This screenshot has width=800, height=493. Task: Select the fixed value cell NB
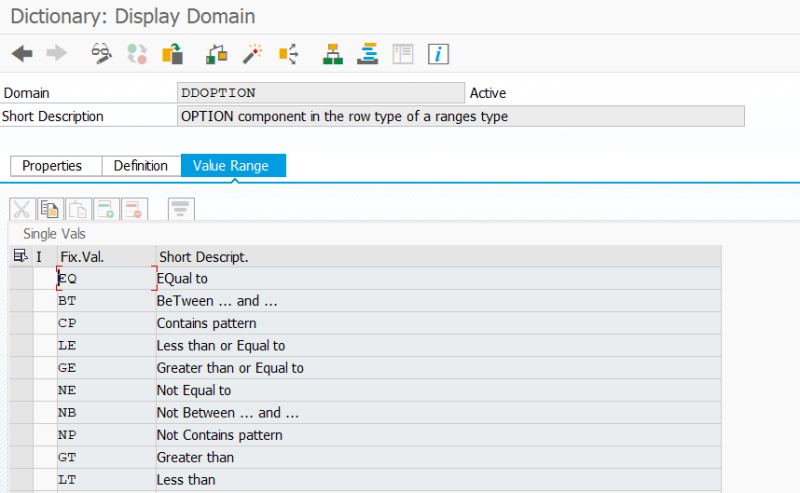tap(107, 413)
